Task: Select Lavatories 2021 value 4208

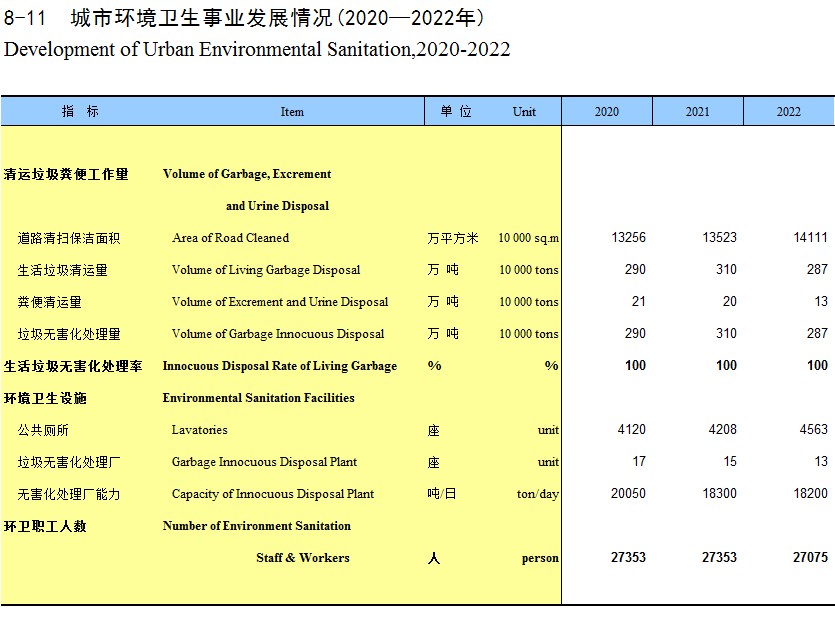Action: 723,429
